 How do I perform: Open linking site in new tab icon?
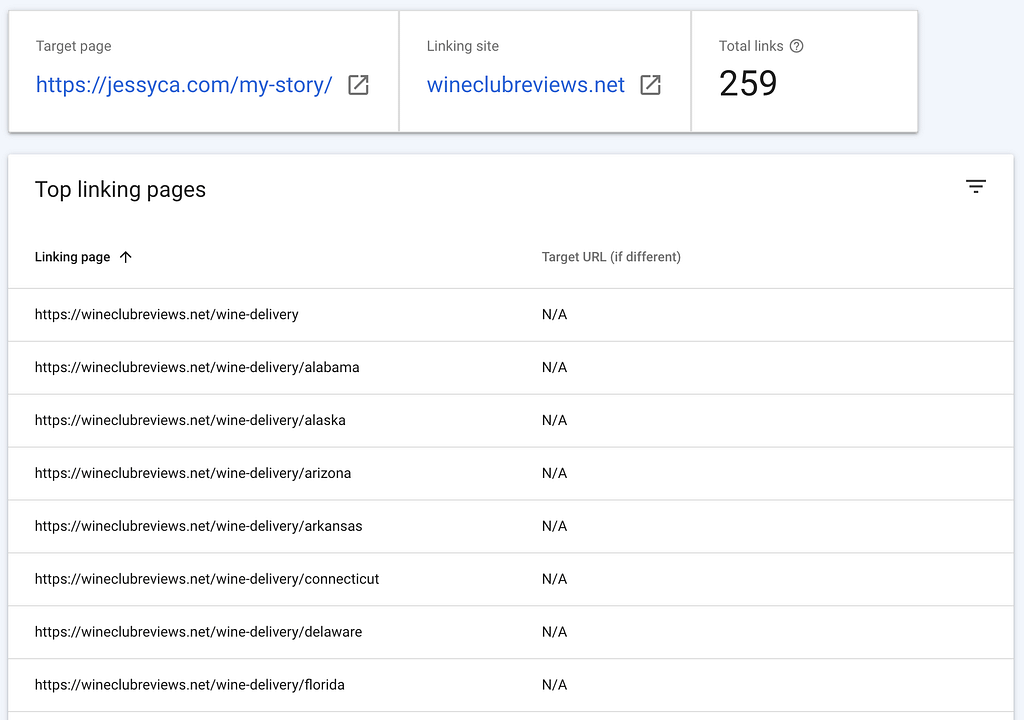point(650,85)
